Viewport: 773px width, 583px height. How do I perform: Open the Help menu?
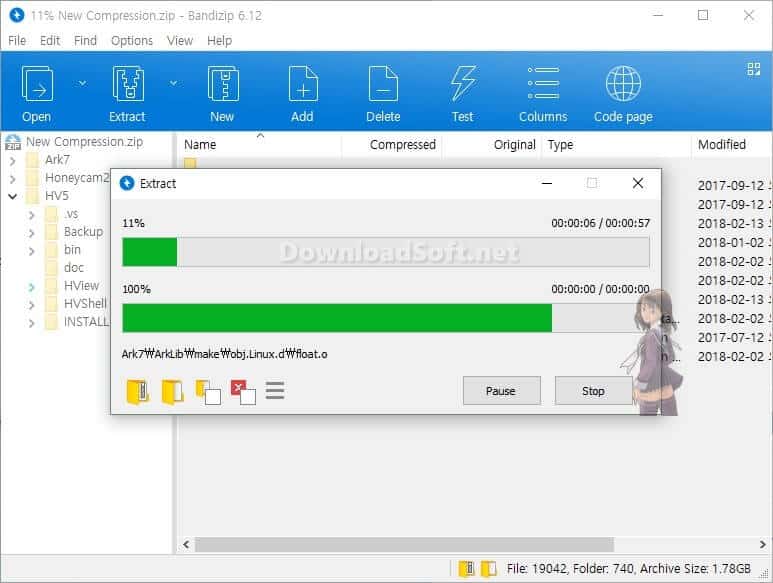click(x=219, y=40)
